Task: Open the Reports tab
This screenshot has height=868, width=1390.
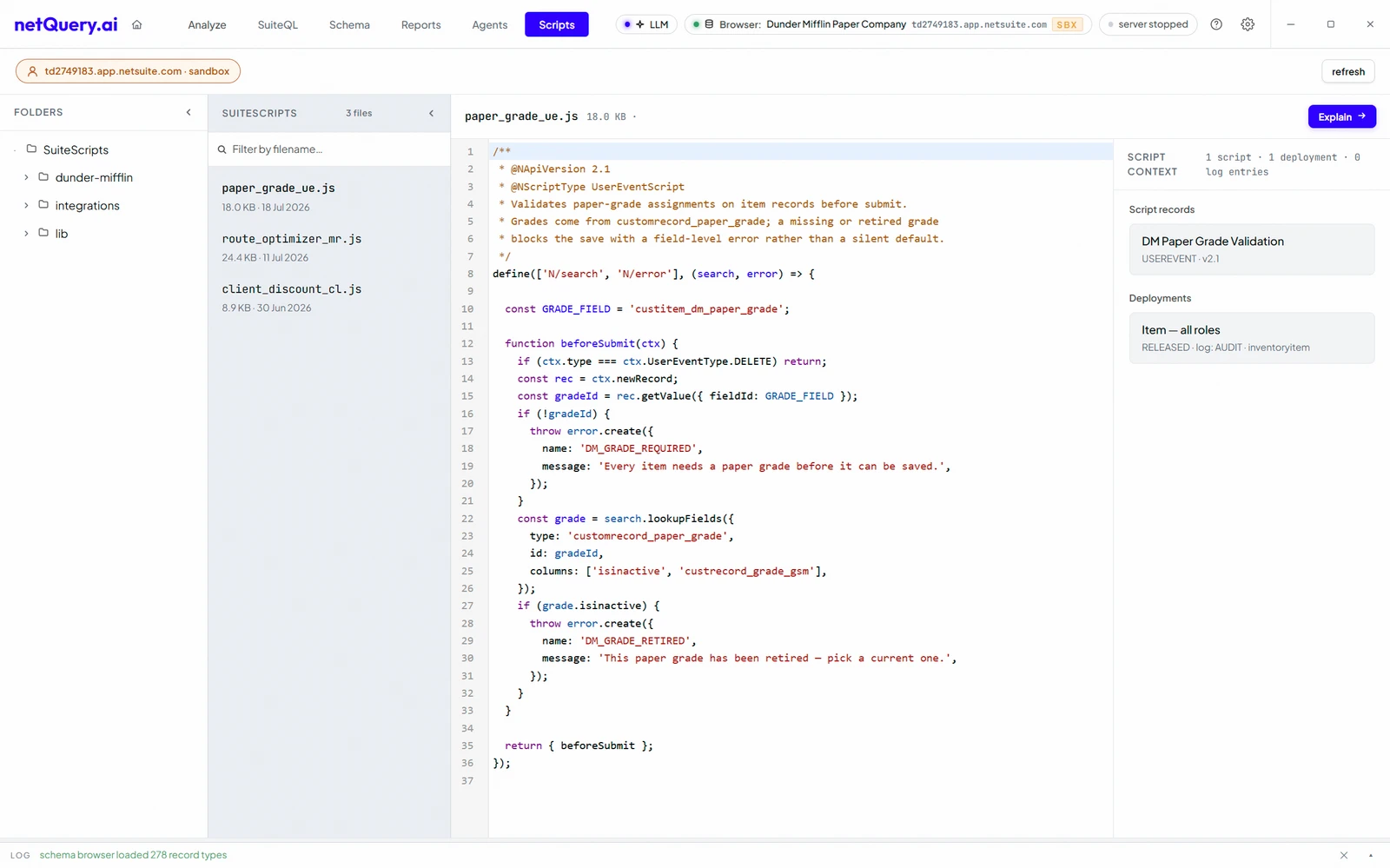Action: [421, 24]
